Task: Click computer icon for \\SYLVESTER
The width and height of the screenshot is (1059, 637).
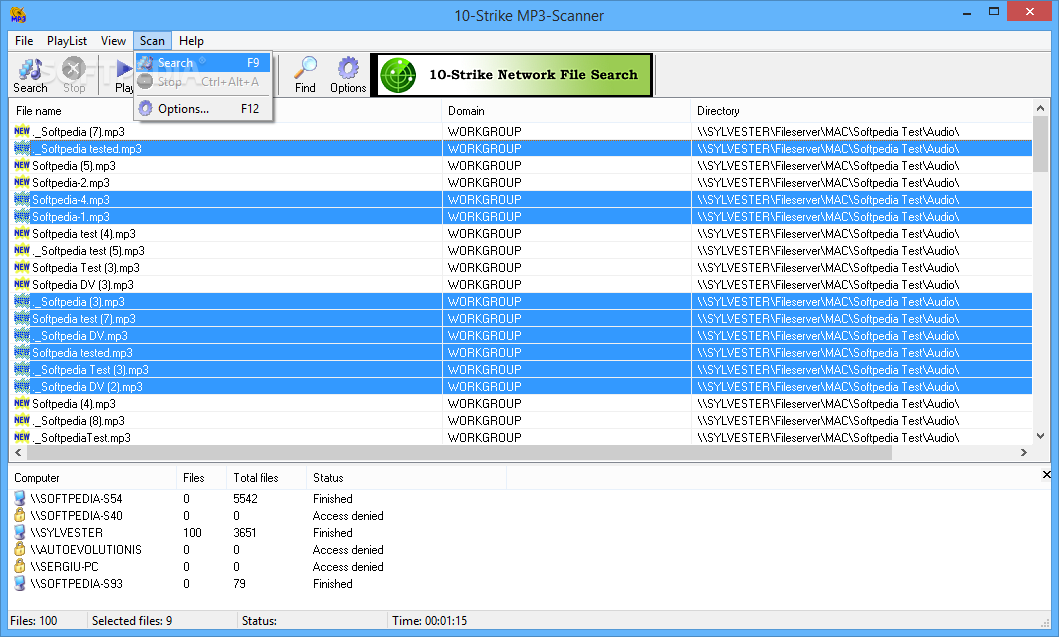Action: click(x=20, y=532)
